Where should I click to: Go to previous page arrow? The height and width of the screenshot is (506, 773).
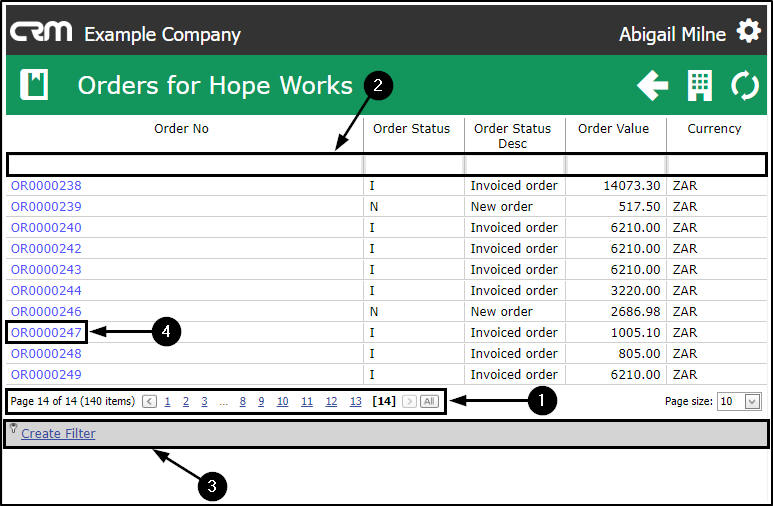149,401
